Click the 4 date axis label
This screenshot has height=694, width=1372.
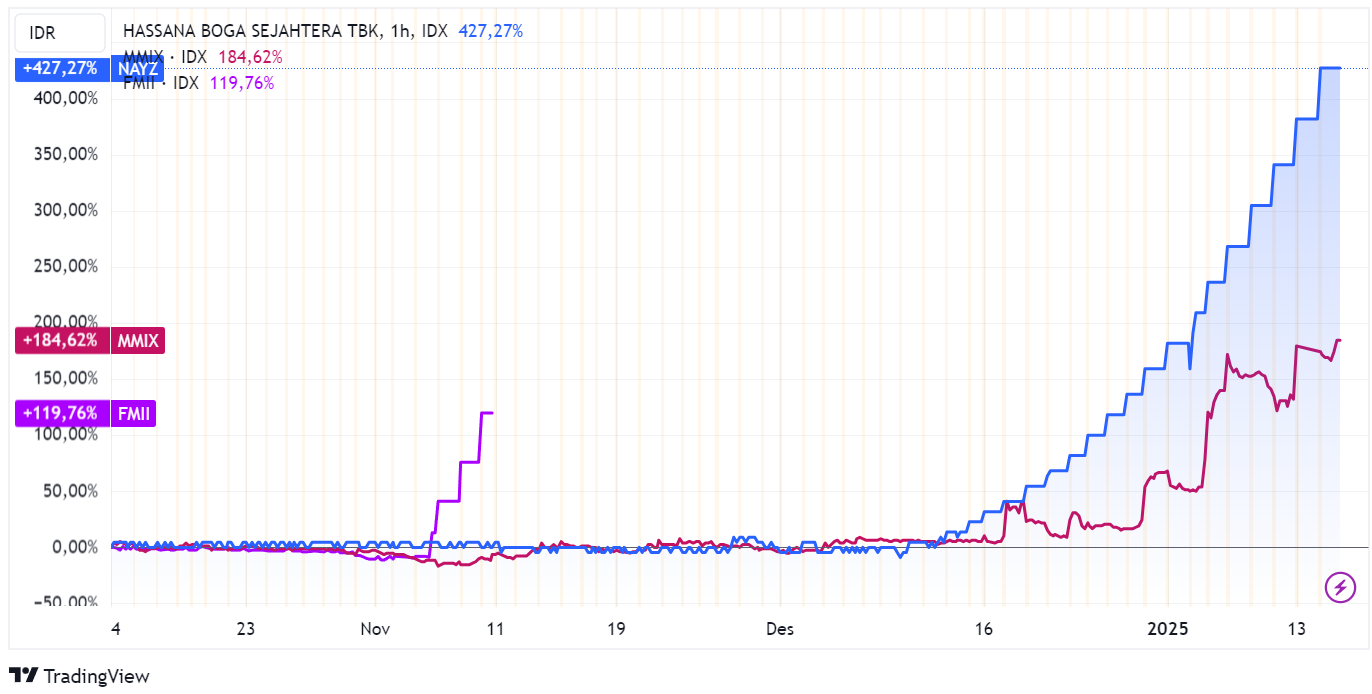tap(116, 629)
